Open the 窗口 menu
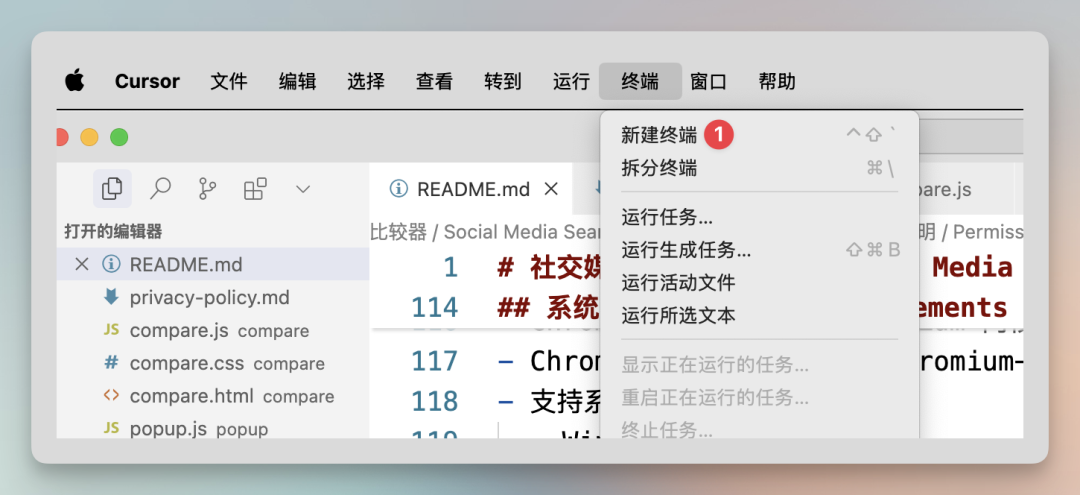The width and height of the screenshot is (1080, 495). 709,81
